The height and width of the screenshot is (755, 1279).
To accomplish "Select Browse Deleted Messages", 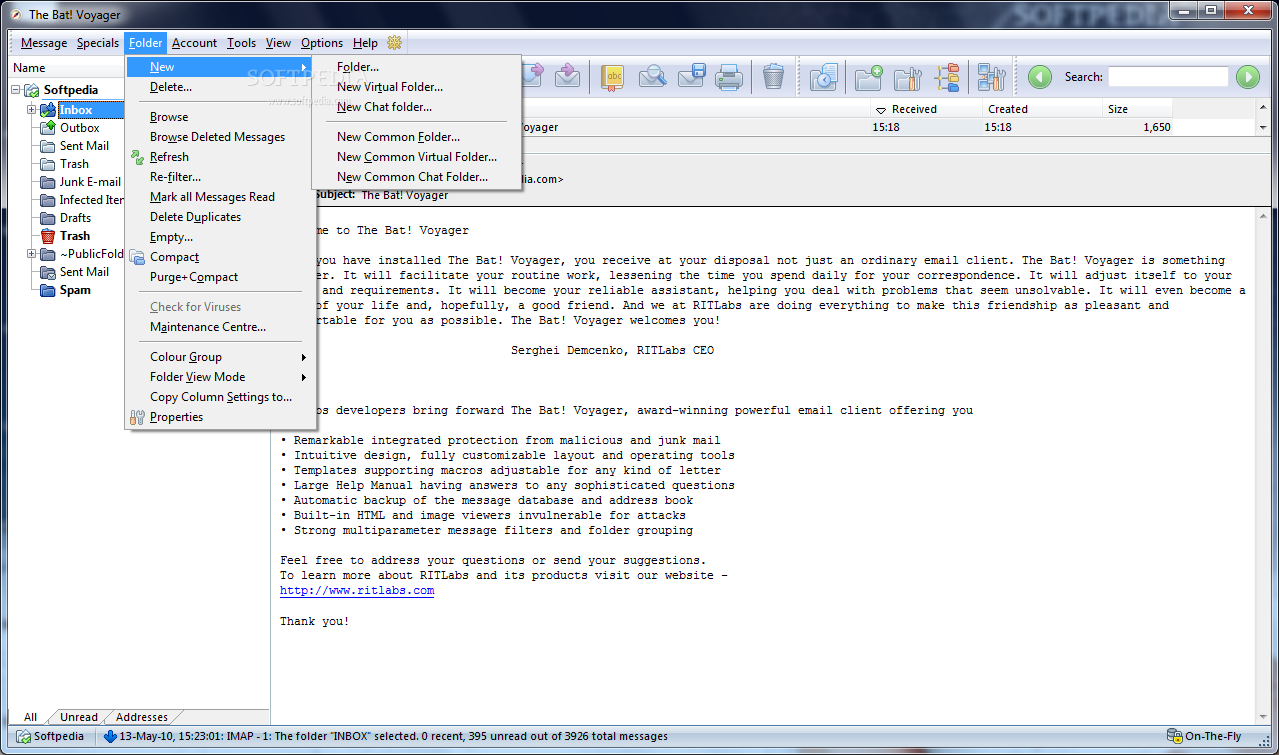I will 220,137.
